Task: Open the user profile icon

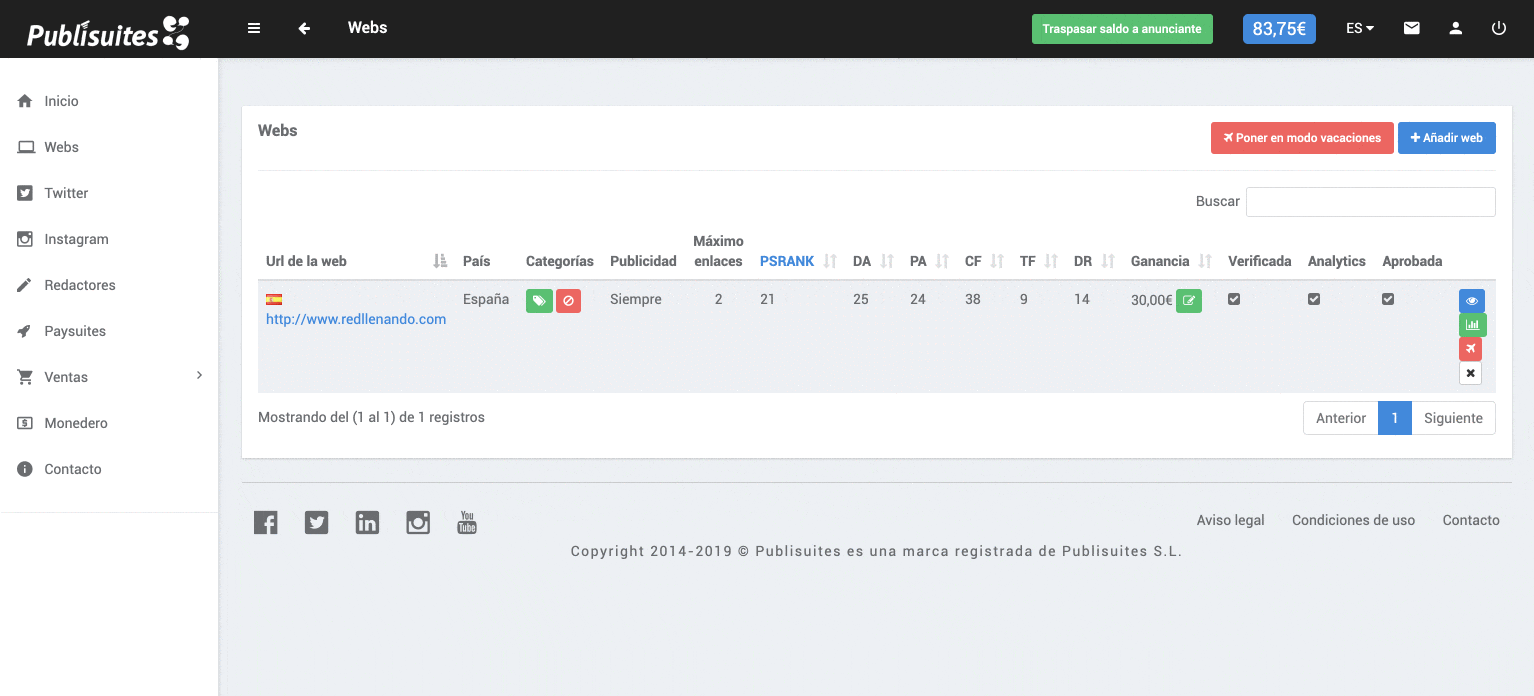Action: (x=1455, y=28)
